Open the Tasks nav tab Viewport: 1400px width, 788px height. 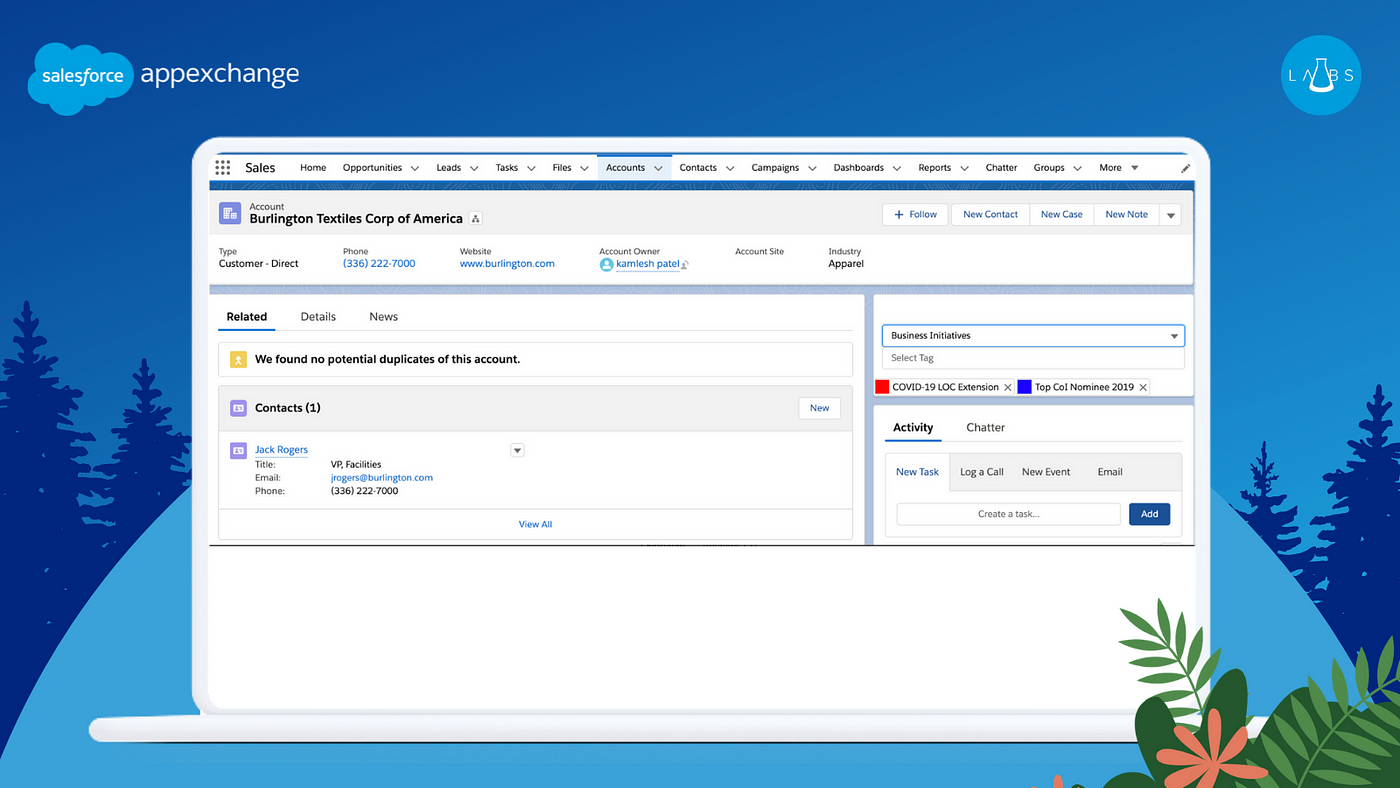[507, 168]
